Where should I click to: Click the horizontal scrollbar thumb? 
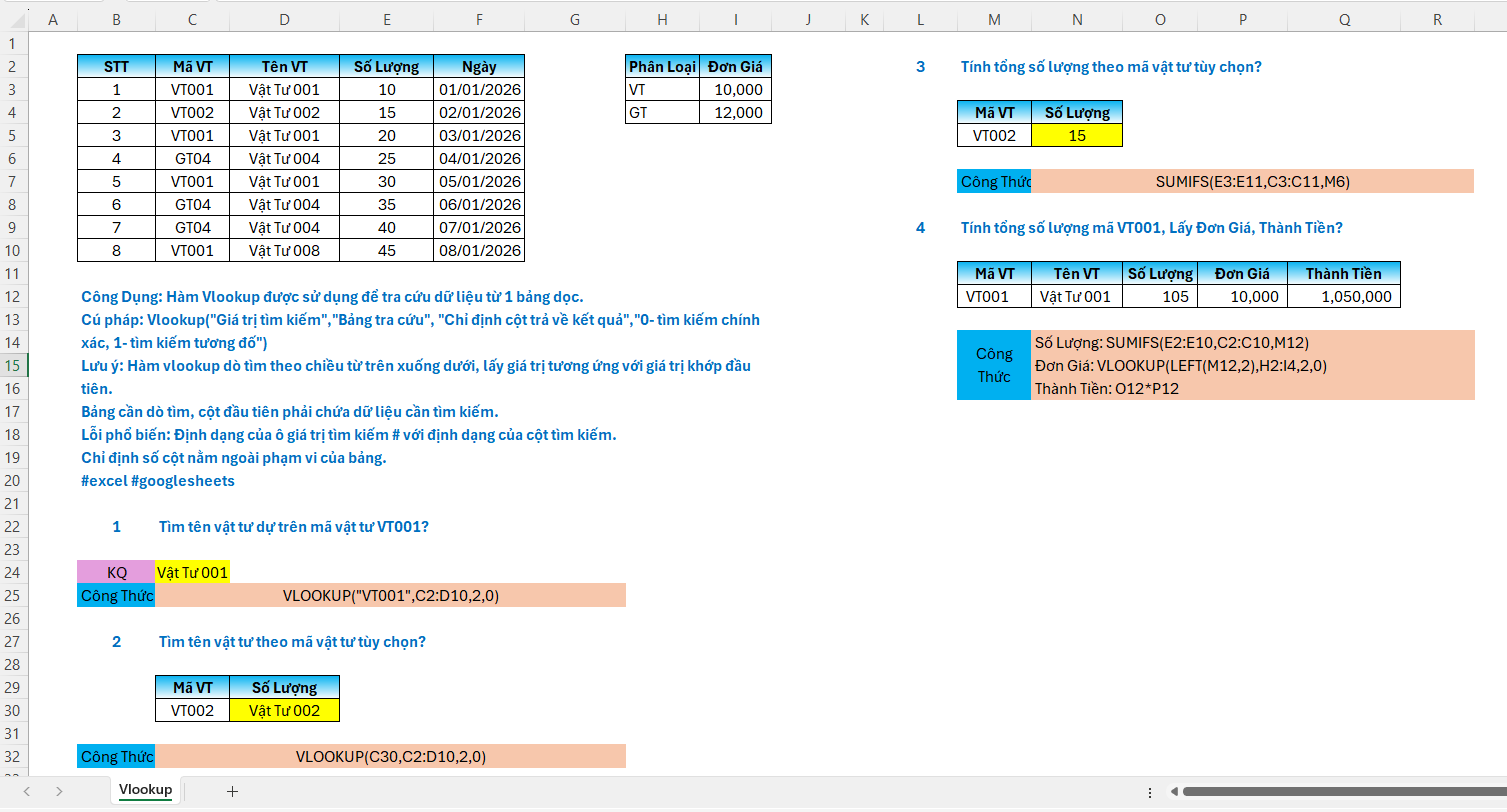[1340, 791]
